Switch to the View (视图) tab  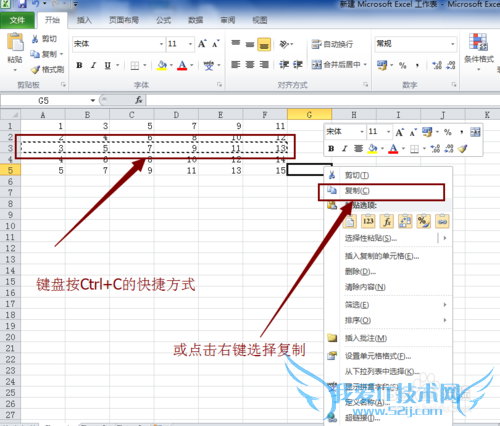(x=260, y=20)
